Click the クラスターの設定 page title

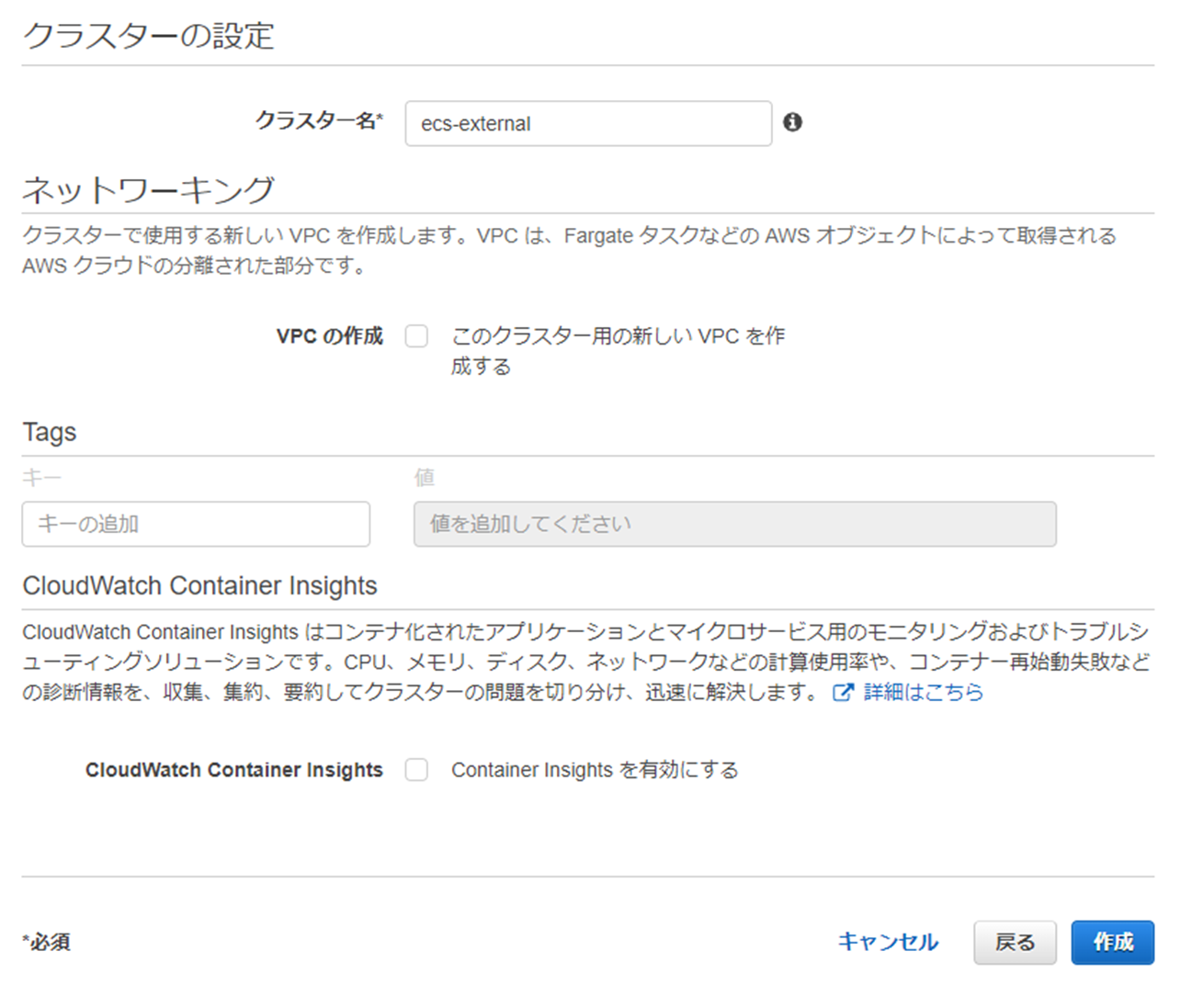(149, 36)
